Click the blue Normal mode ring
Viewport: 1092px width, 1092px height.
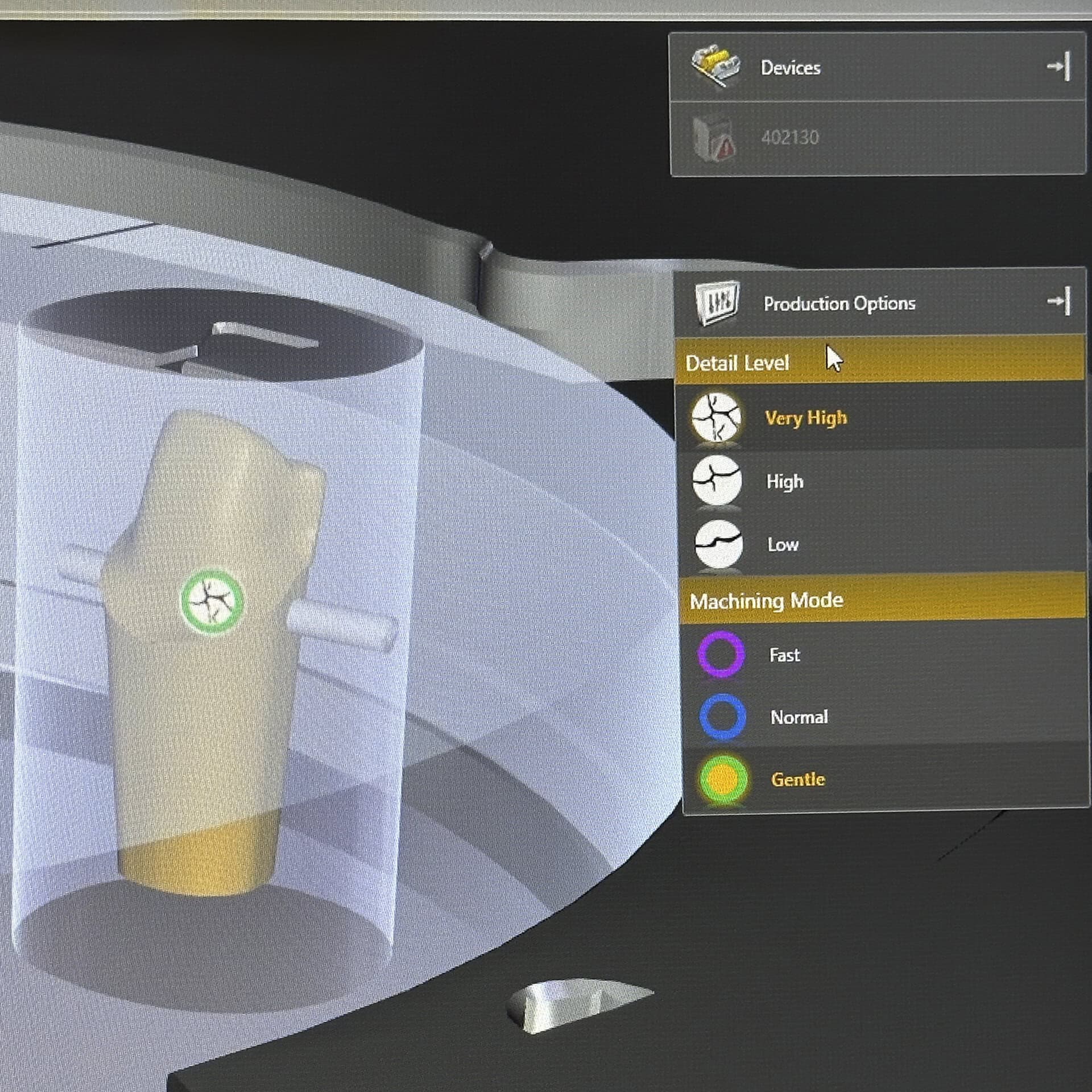tap(722, 717)
